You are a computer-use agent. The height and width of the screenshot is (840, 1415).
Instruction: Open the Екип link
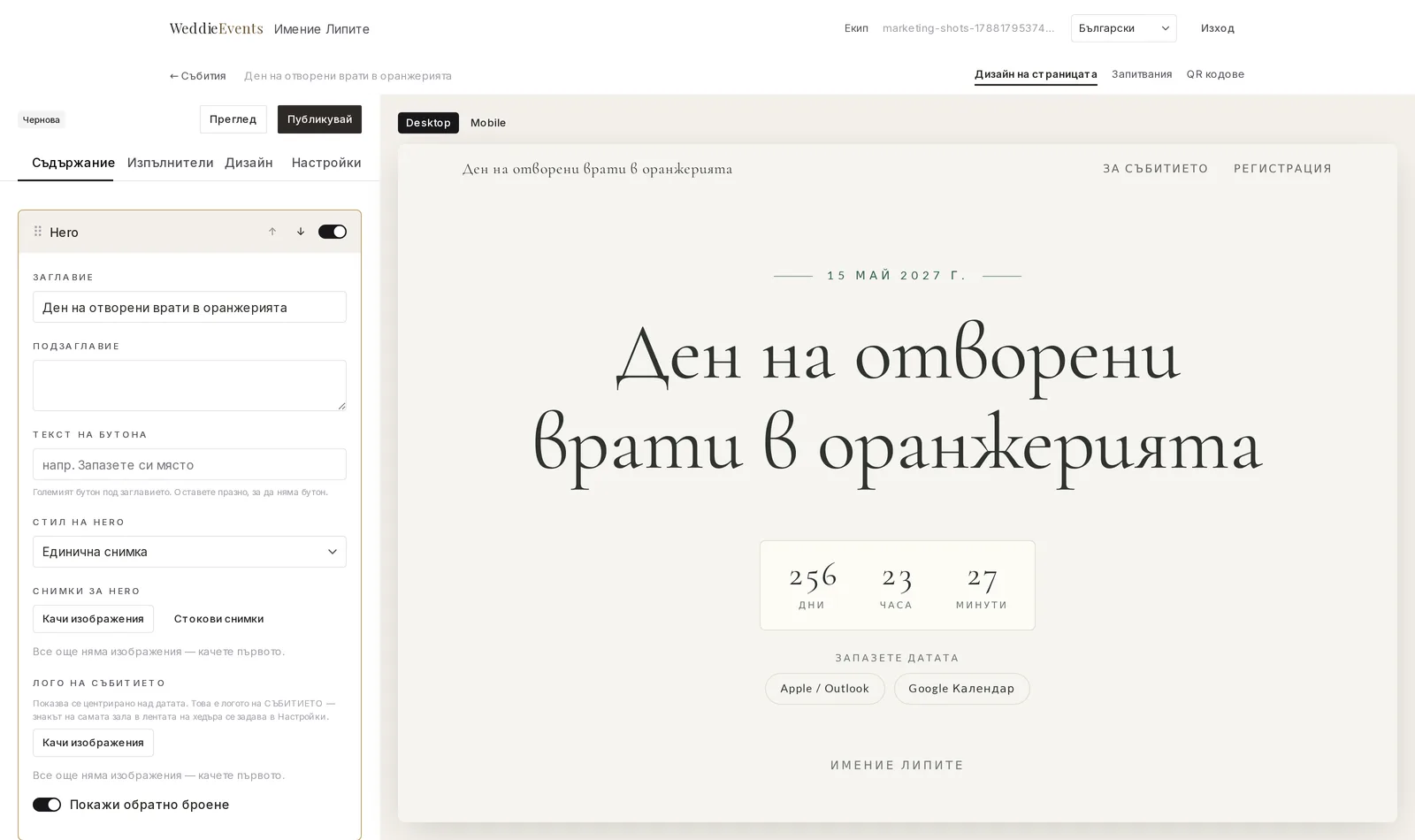tap(856, 28)
